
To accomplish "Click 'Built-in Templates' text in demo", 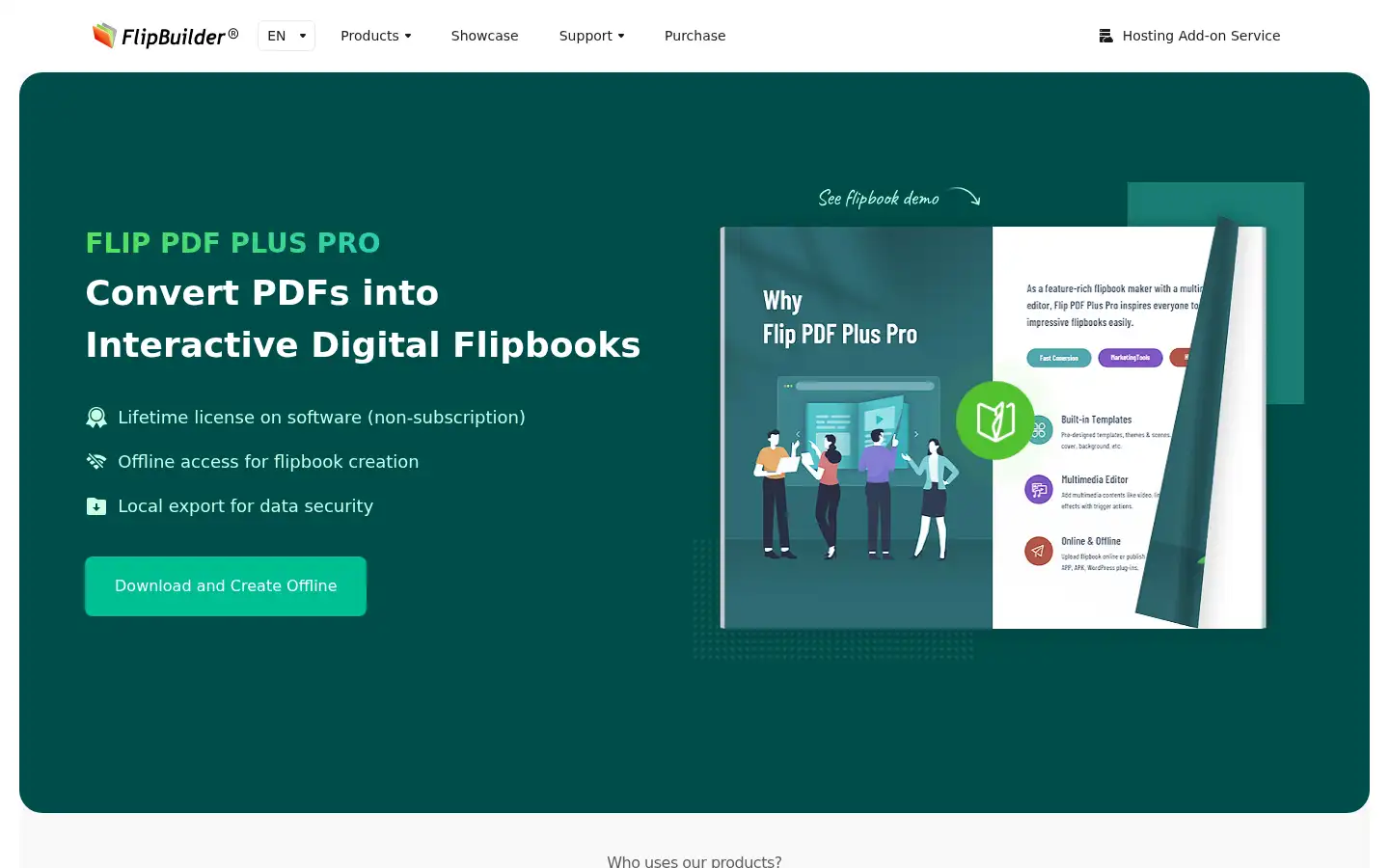I will click(x=1097, y=420).
